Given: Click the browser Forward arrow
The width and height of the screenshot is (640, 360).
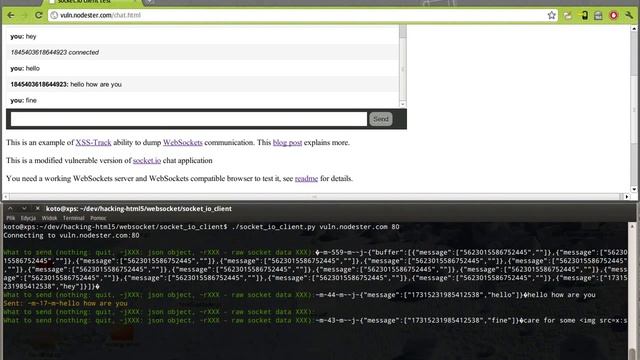Looking at the screenshot, I should pos(24,15).
